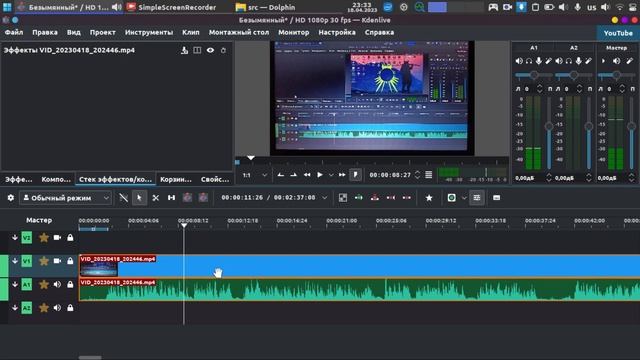Click the mix clips checkerboard icon
Viewport: 640px width, 360px height.
coord(343,198)
